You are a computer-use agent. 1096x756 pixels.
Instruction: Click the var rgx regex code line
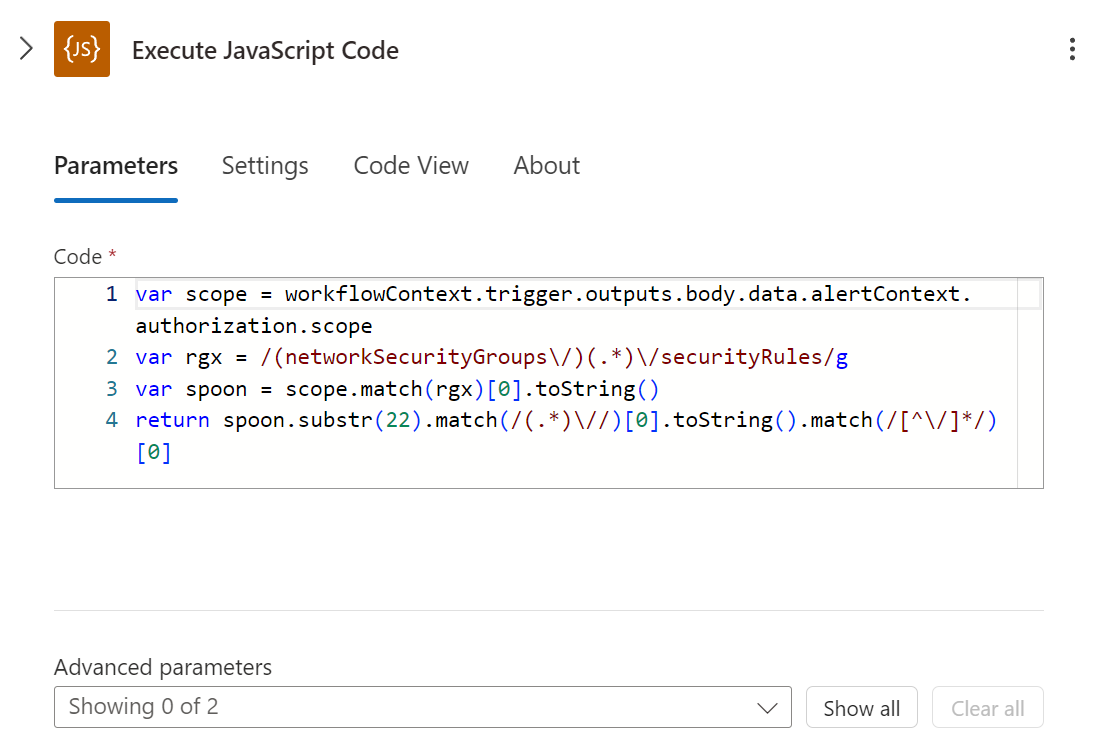point(491,358)
